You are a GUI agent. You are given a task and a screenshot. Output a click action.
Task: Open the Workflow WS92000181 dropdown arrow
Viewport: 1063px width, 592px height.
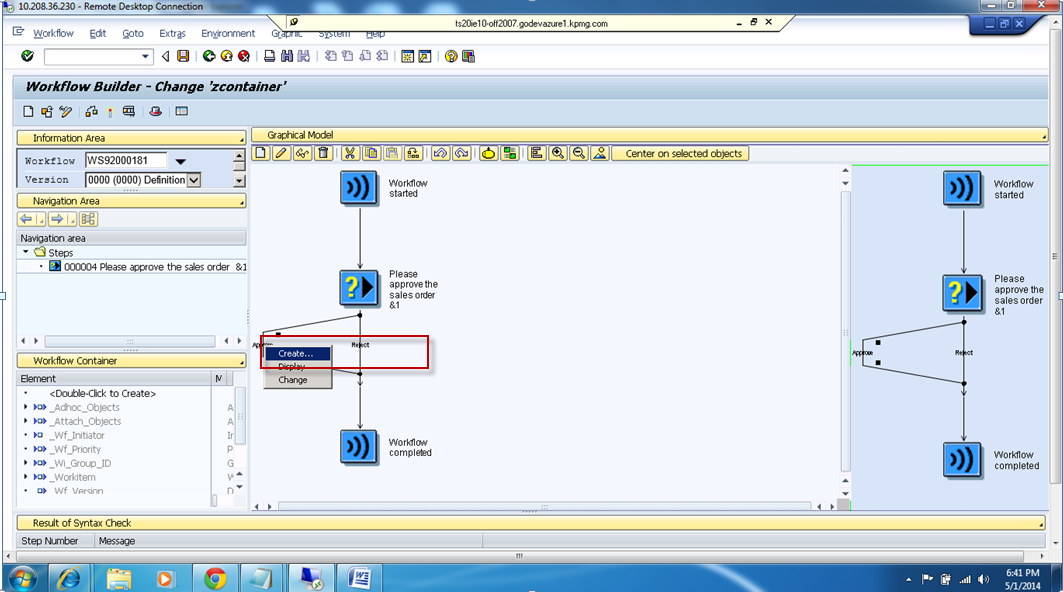[x=182, y=161]
